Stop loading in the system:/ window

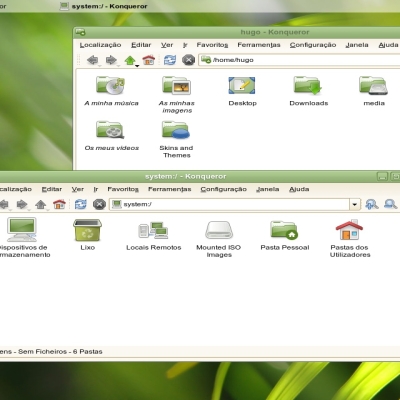point(99,204)
